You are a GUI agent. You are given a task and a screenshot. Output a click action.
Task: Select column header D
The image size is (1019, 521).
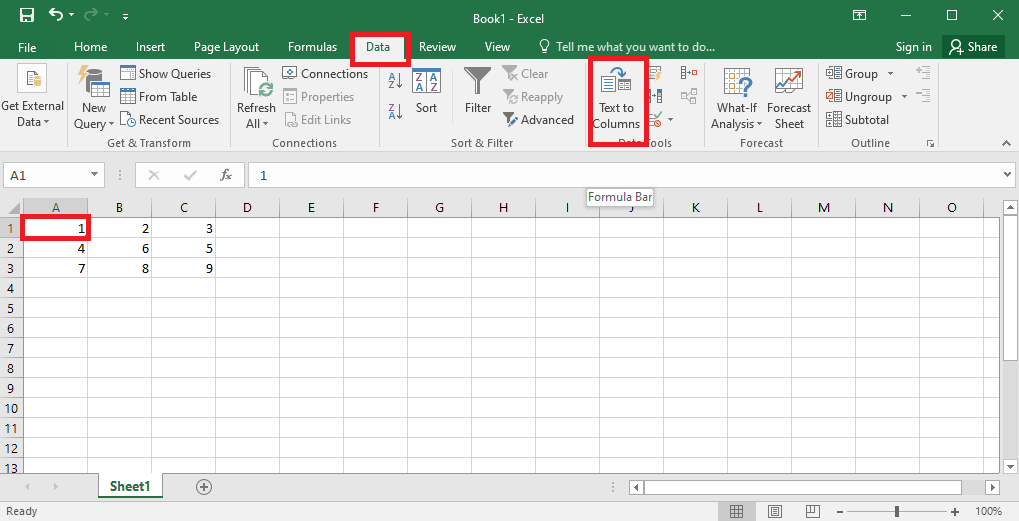247,208
